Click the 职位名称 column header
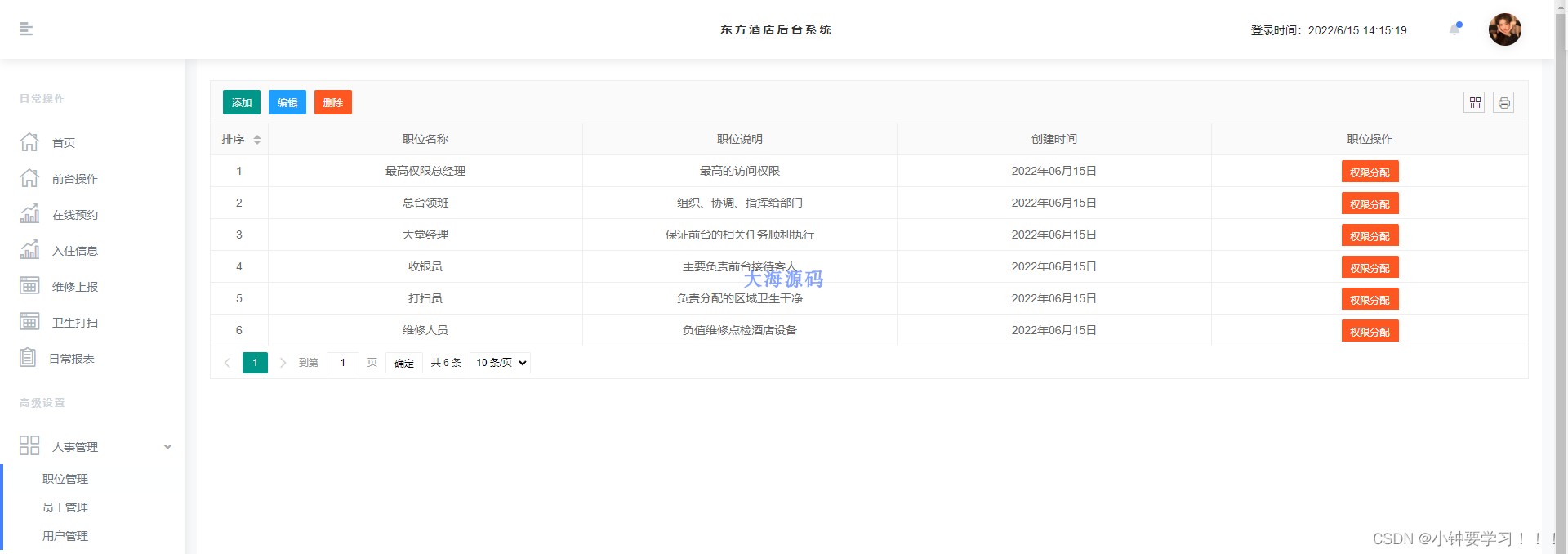This screenshot has width=1568, height=554. tap(425, 139)
